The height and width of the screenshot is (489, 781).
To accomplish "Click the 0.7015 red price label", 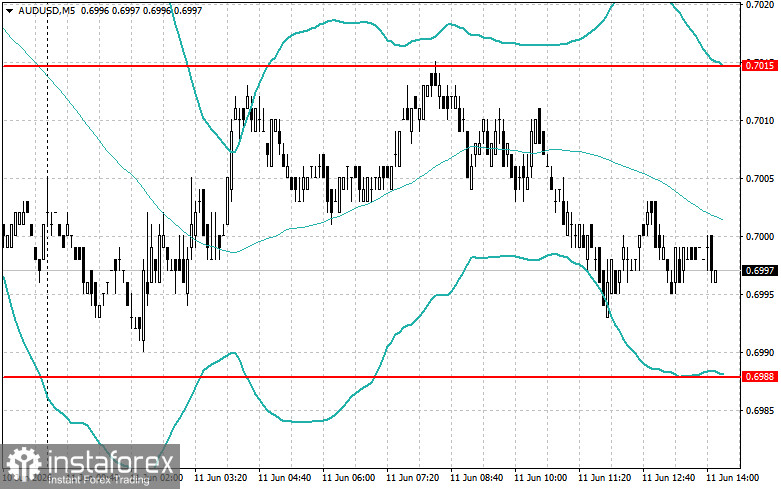I will tap(760, 65).
